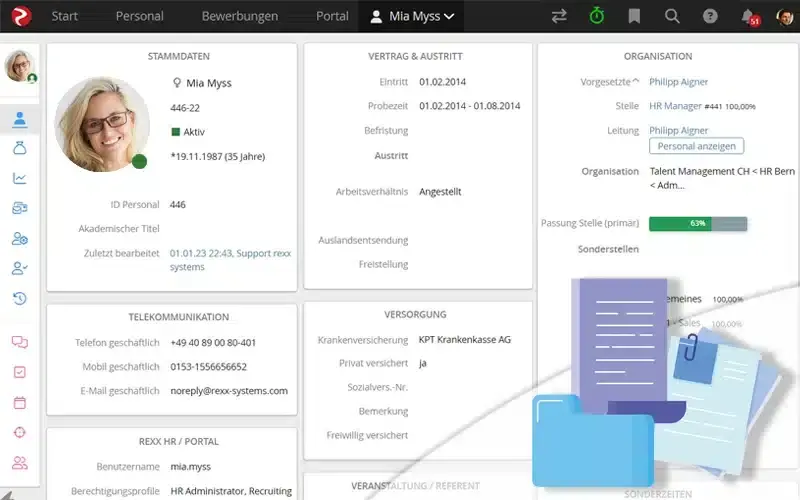Open the help question mark icon
This screenshot has width=800, height=500.
click(710, 16)
